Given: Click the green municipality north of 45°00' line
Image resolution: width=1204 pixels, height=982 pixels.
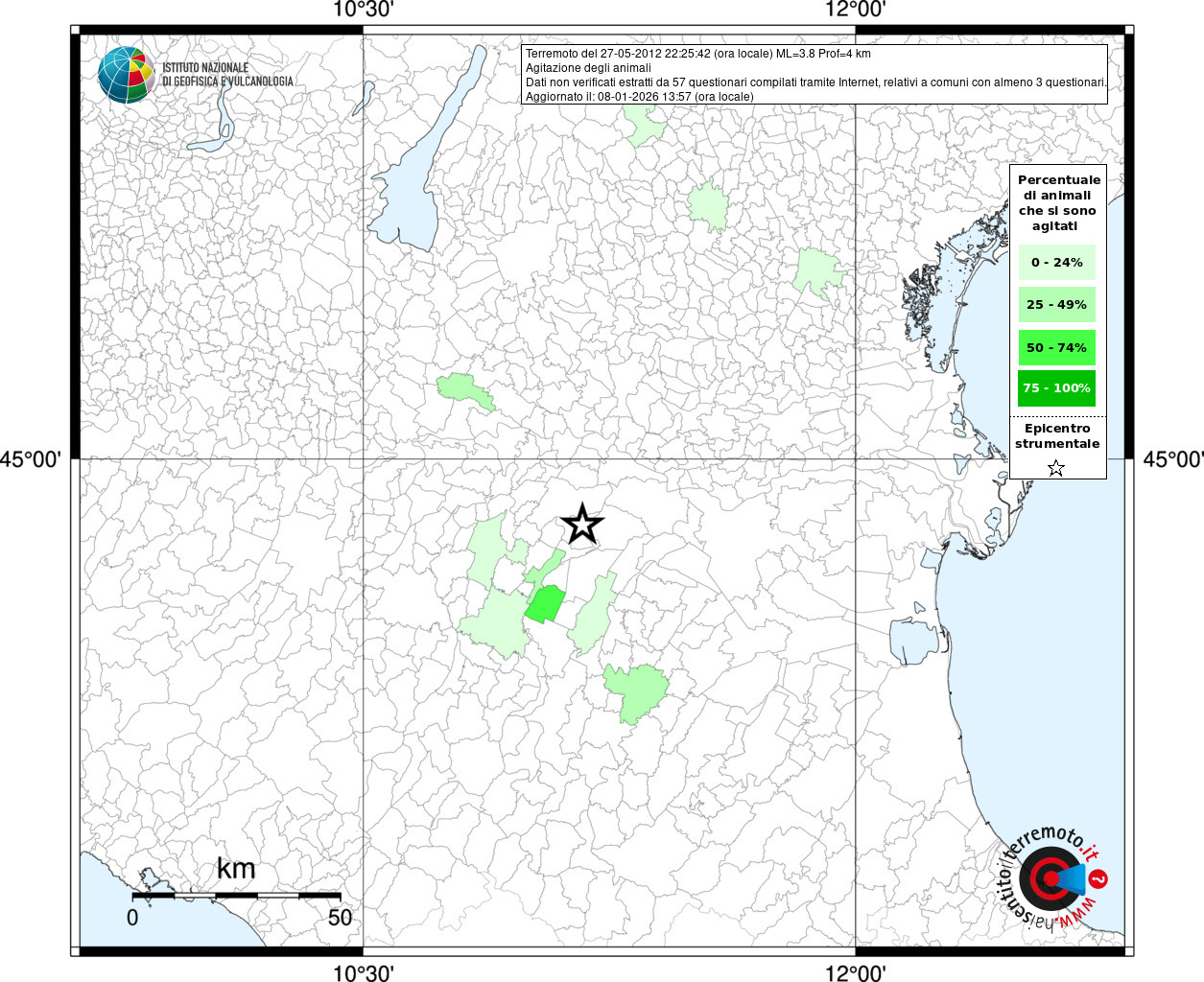Looking at the screenshot, I should click(x=466, y=390).
